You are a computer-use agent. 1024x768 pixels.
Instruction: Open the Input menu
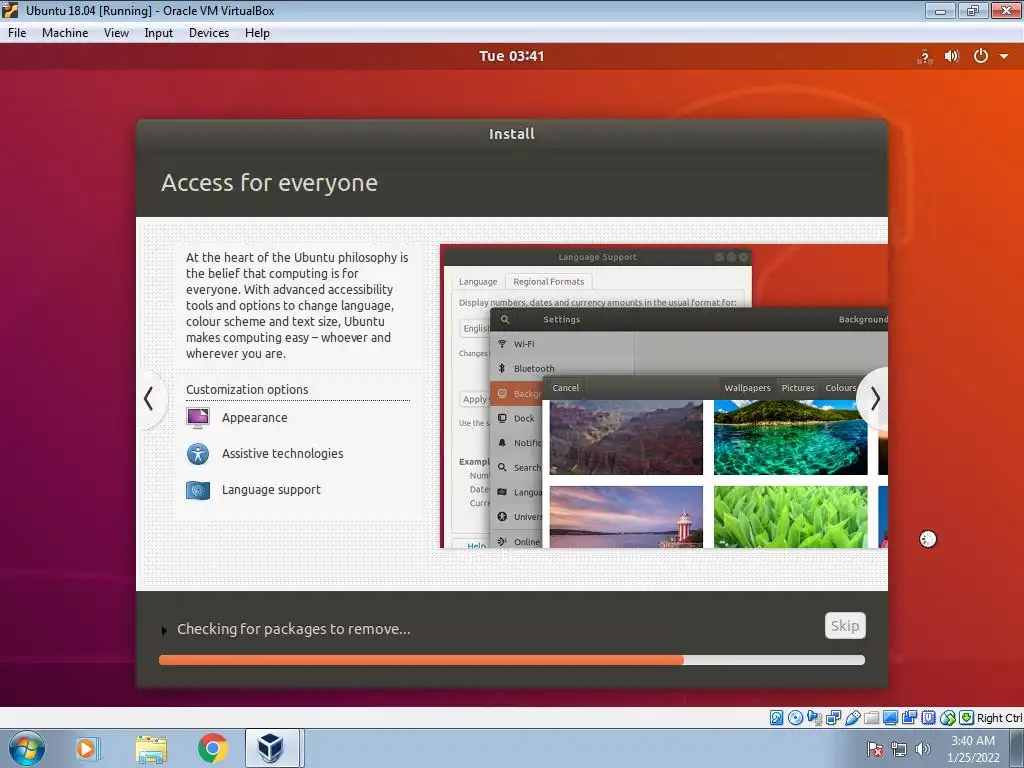(x=159, y=33)
